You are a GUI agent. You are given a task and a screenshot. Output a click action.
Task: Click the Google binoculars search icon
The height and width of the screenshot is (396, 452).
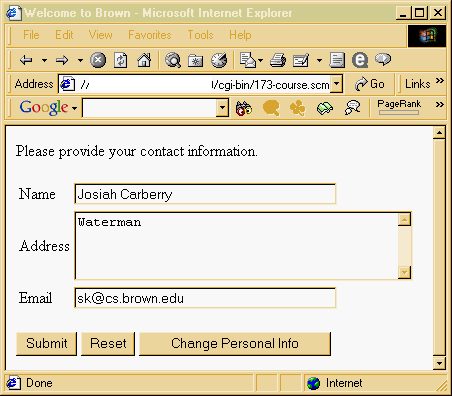244,108
